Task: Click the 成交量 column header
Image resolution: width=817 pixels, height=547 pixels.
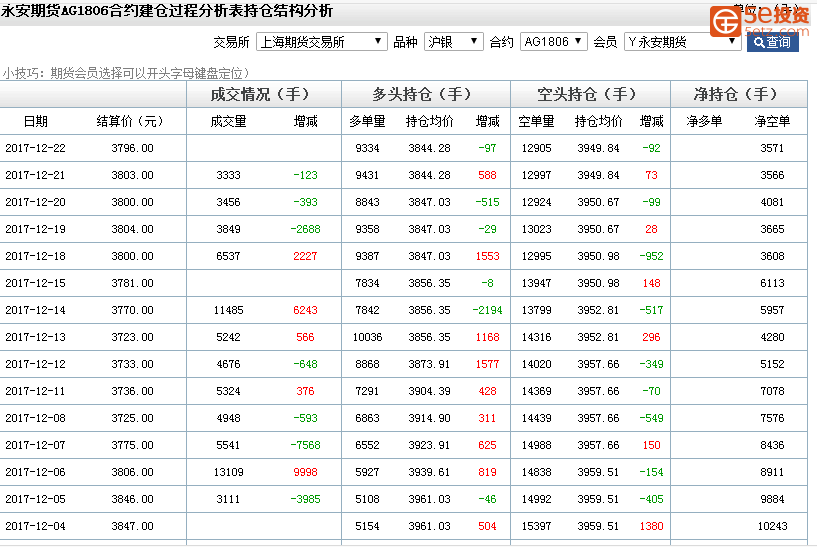Action: pos(228,121)
